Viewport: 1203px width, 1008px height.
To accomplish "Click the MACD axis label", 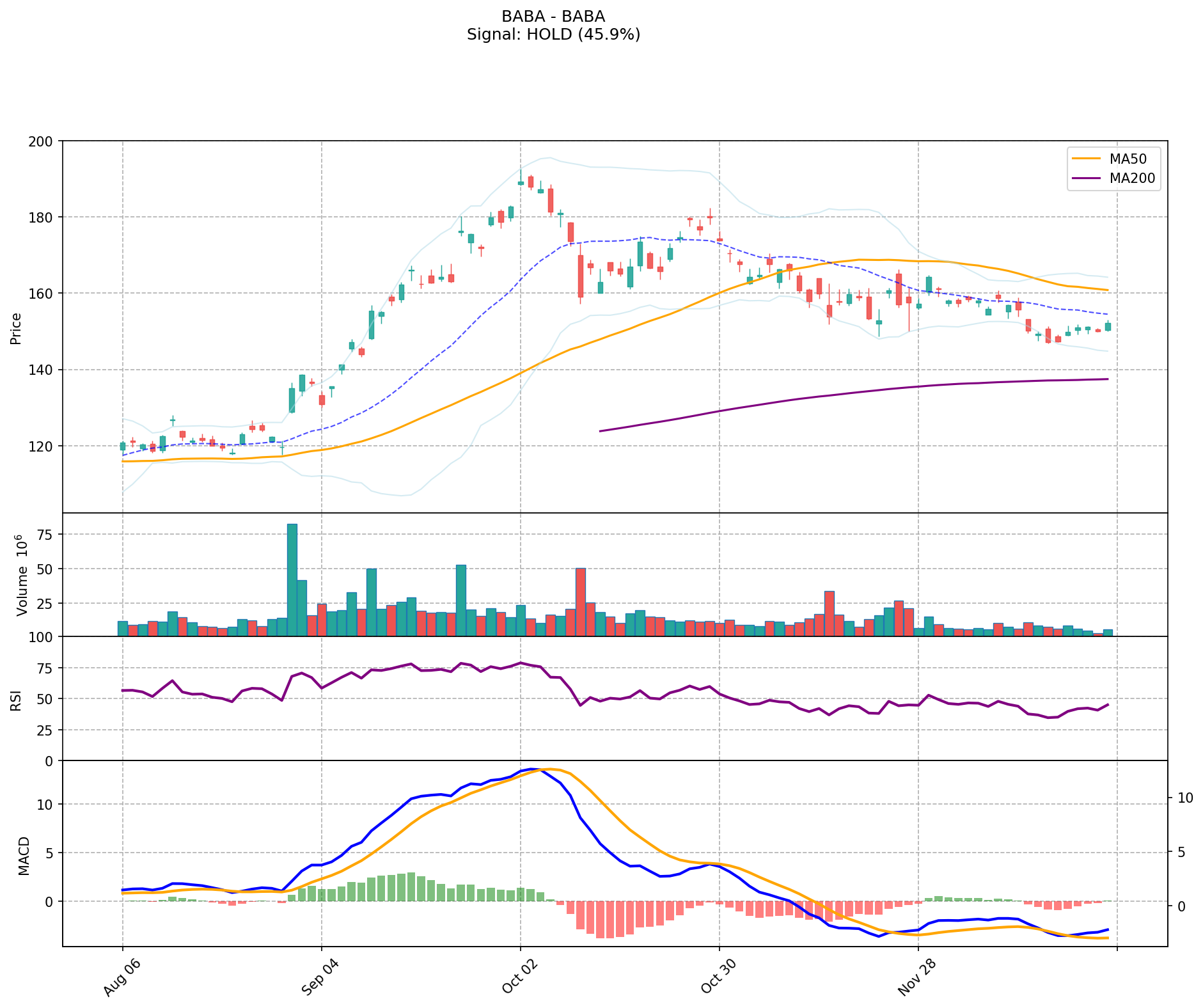I will pyautogui.click(x=23, y=855).
